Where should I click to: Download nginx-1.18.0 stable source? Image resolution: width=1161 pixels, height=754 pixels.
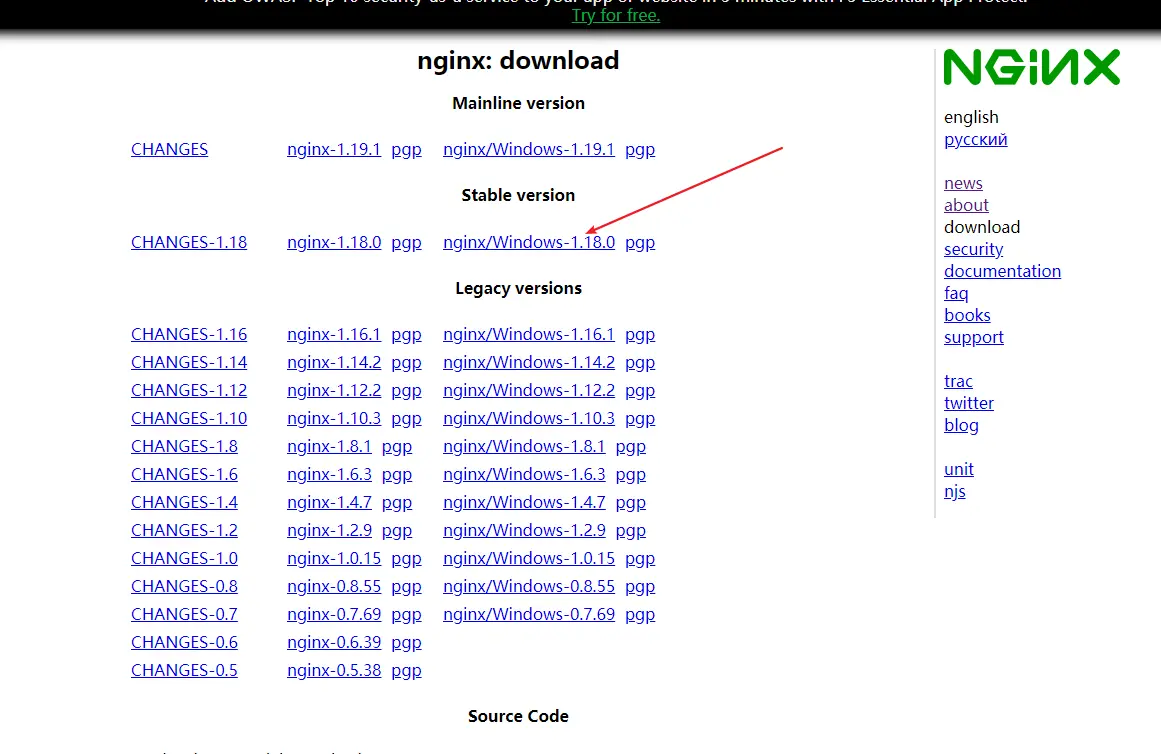pos(334,242)
